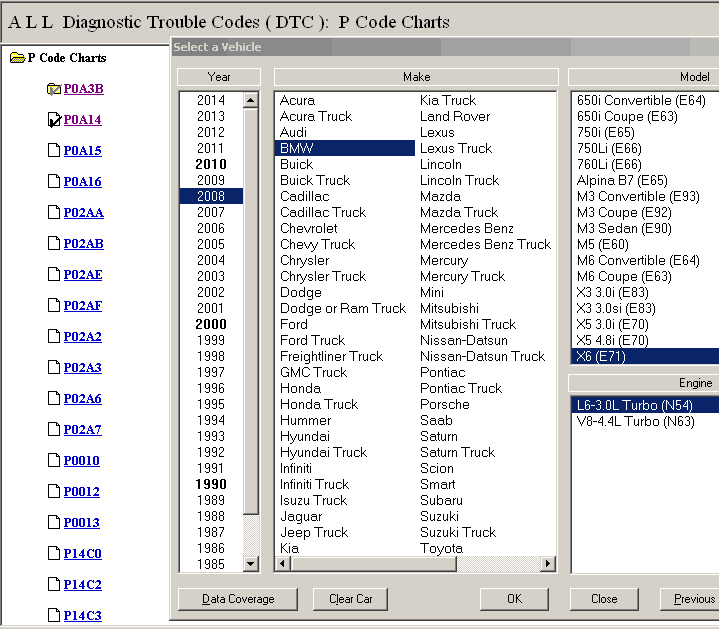Screen dimensions: 719x629
Task: Open the P0010 code link
Action: (x=82, y=460)
